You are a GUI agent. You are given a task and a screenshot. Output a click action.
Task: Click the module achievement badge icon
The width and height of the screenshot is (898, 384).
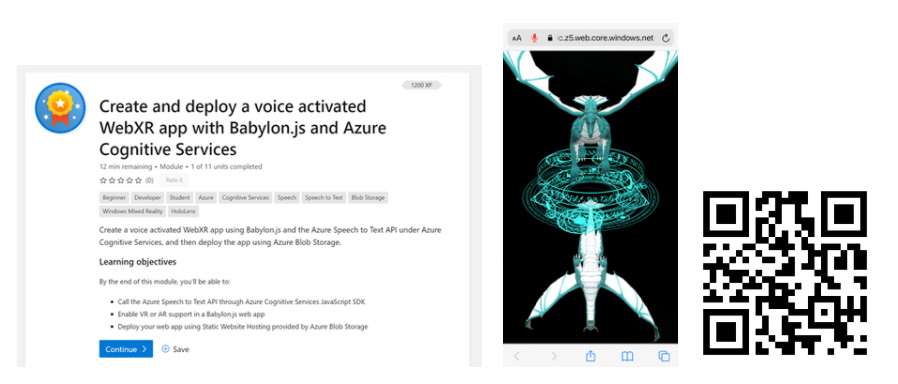[60, 108]
